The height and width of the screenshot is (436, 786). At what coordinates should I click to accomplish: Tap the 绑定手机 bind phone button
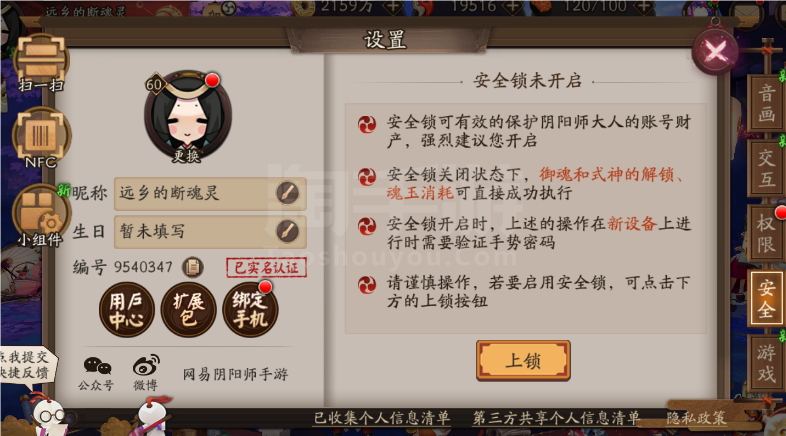250,310
